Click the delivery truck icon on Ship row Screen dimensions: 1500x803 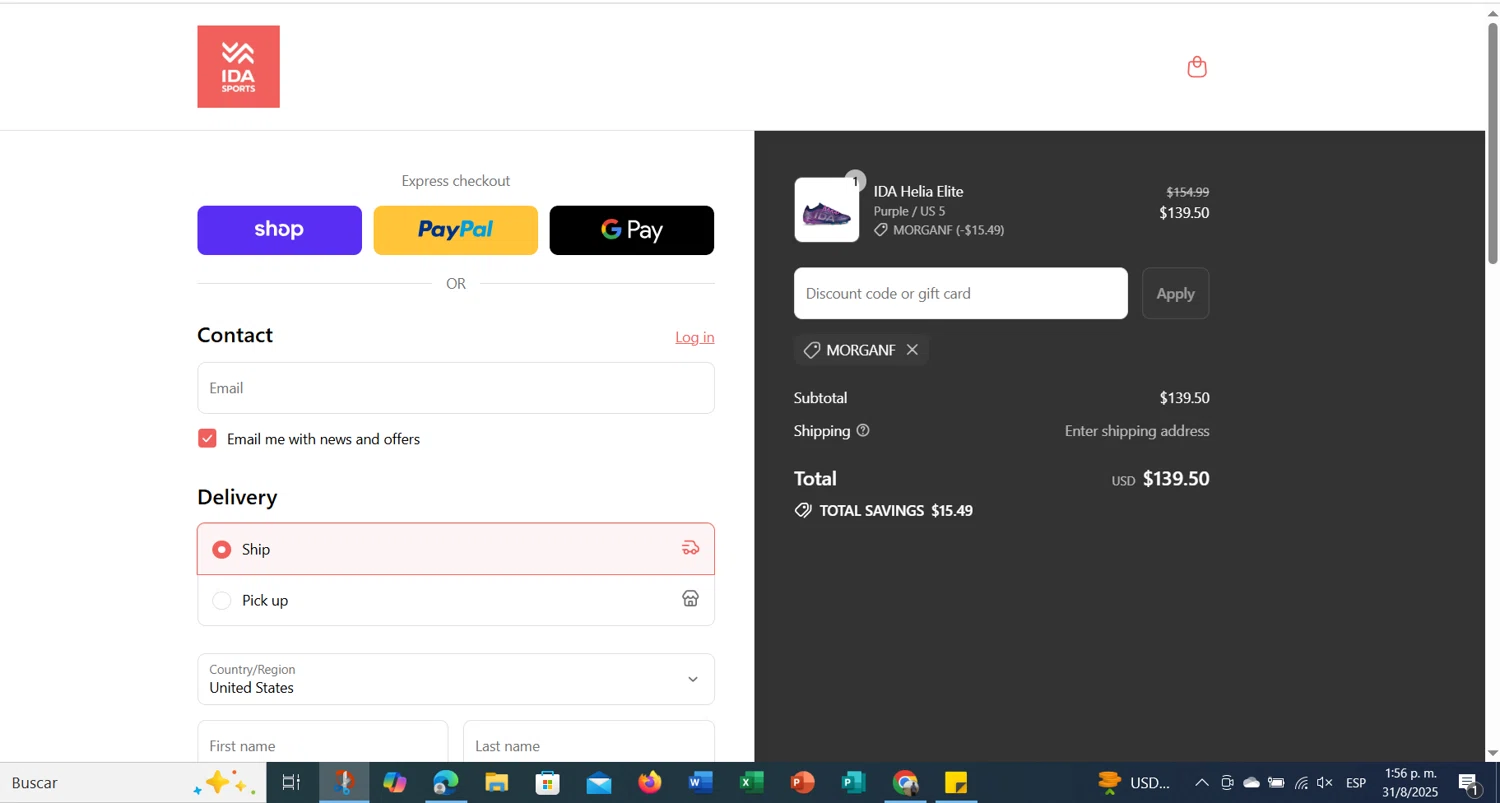690,548
